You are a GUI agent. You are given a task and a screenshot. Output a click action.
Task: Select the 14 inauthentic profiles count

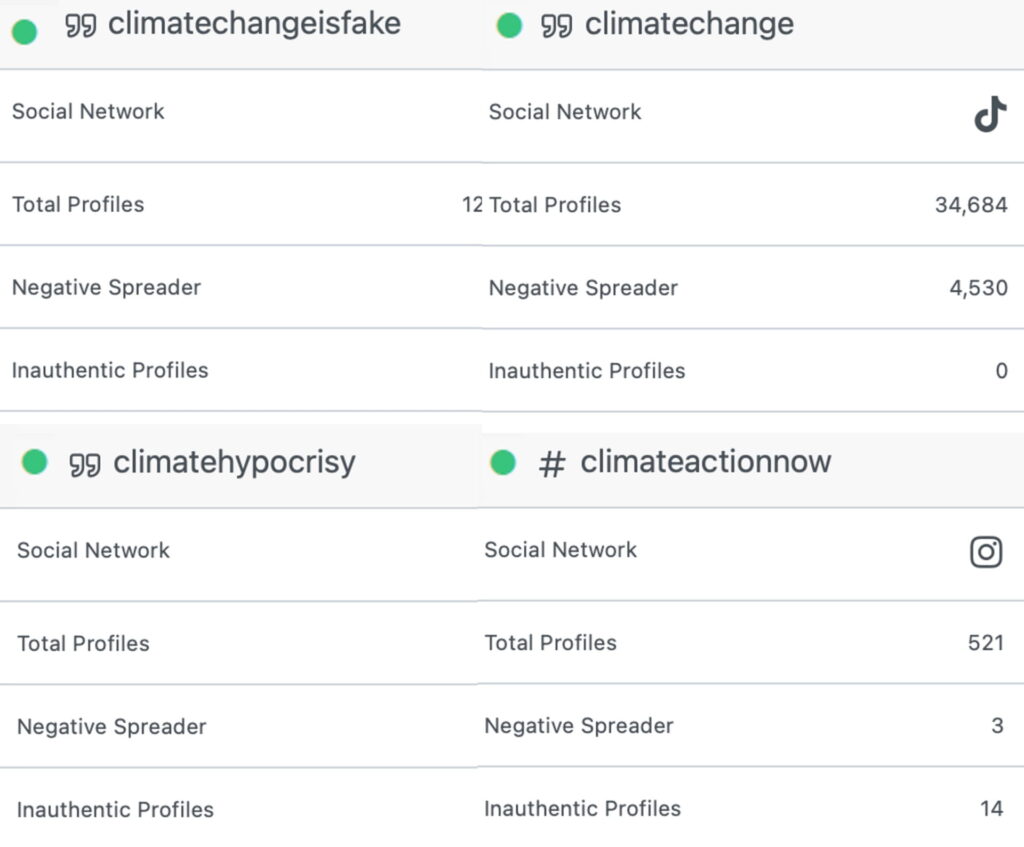click(x=992, y=808)
